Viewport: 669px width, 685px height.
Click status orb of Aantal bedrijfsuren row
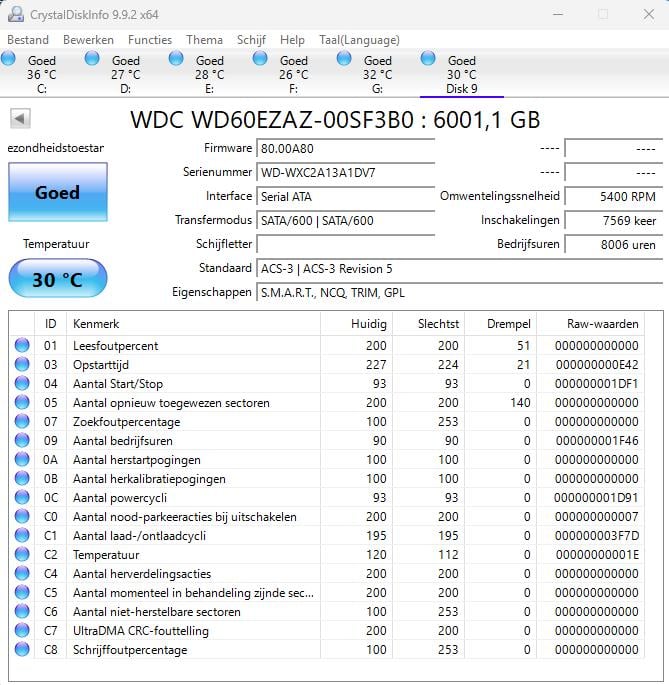pos(22,440)
